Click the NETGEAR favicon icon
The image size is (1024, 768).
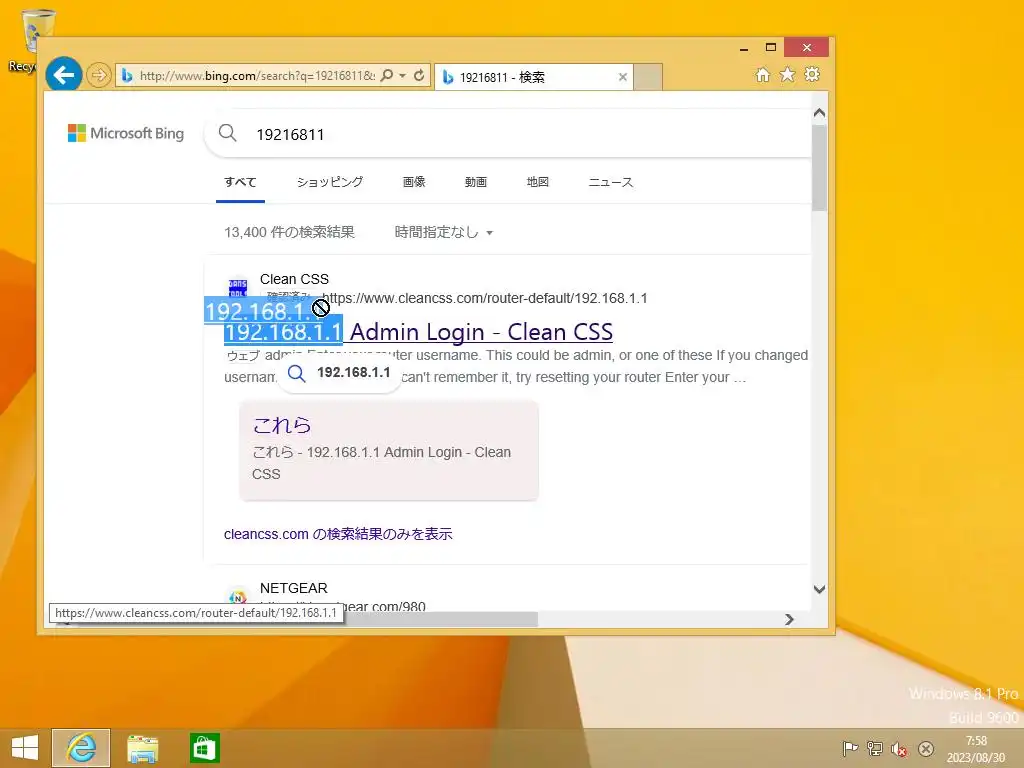238,597
